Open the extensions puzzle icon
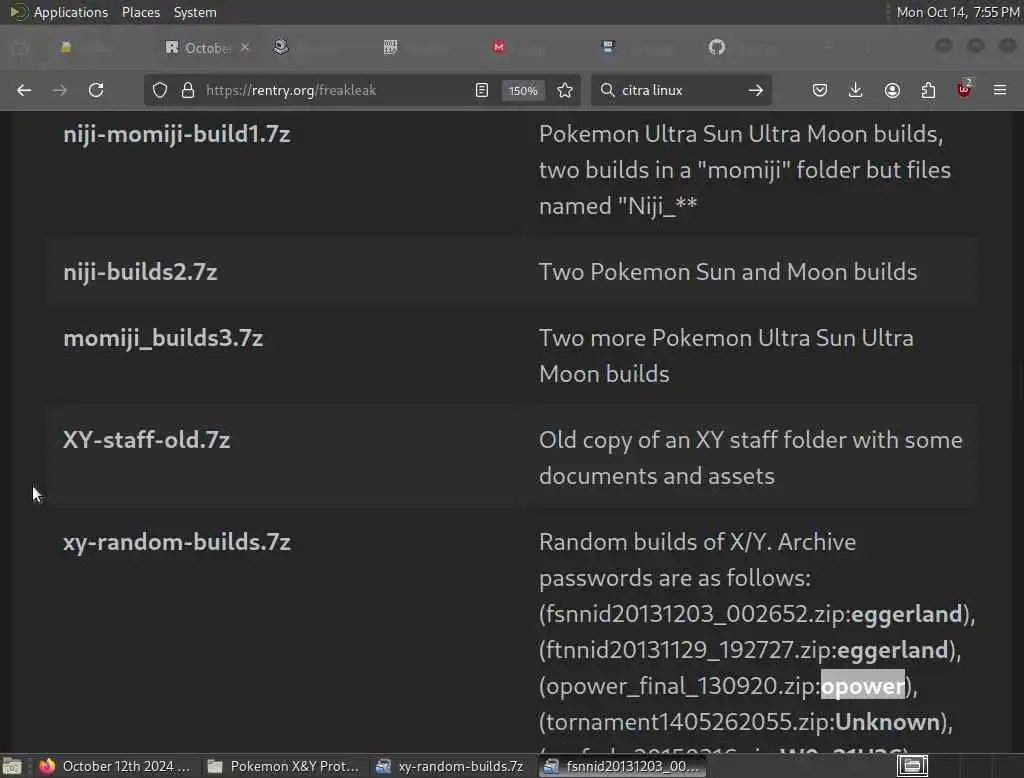Viewport: 1024px width, 778px height. [928, 90]
